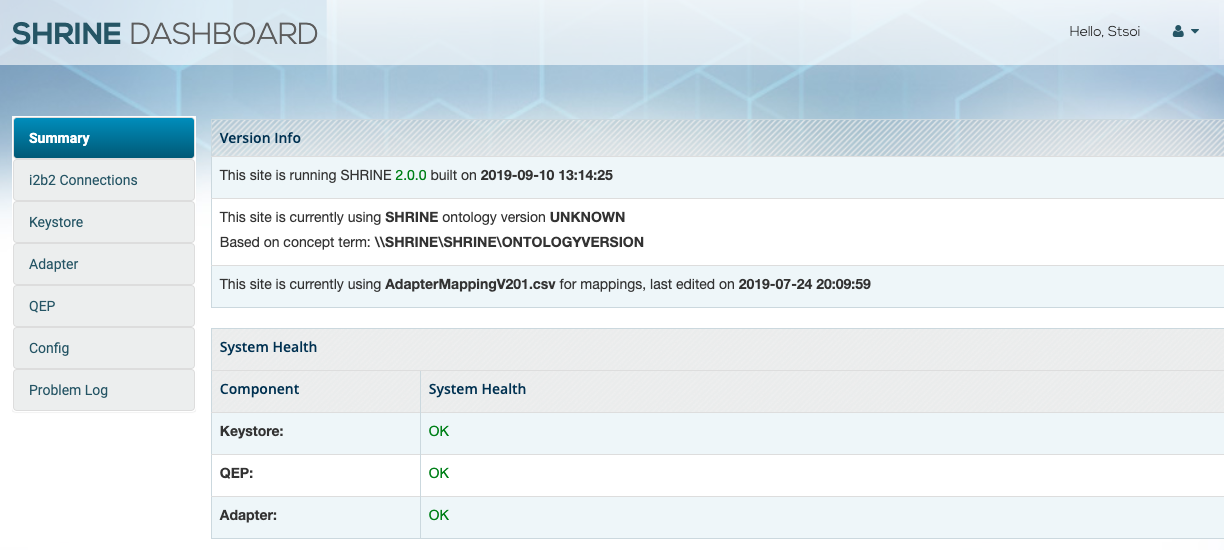
Task: Click ontology version UNKNOWN text
Action: (x=588, y=217)
